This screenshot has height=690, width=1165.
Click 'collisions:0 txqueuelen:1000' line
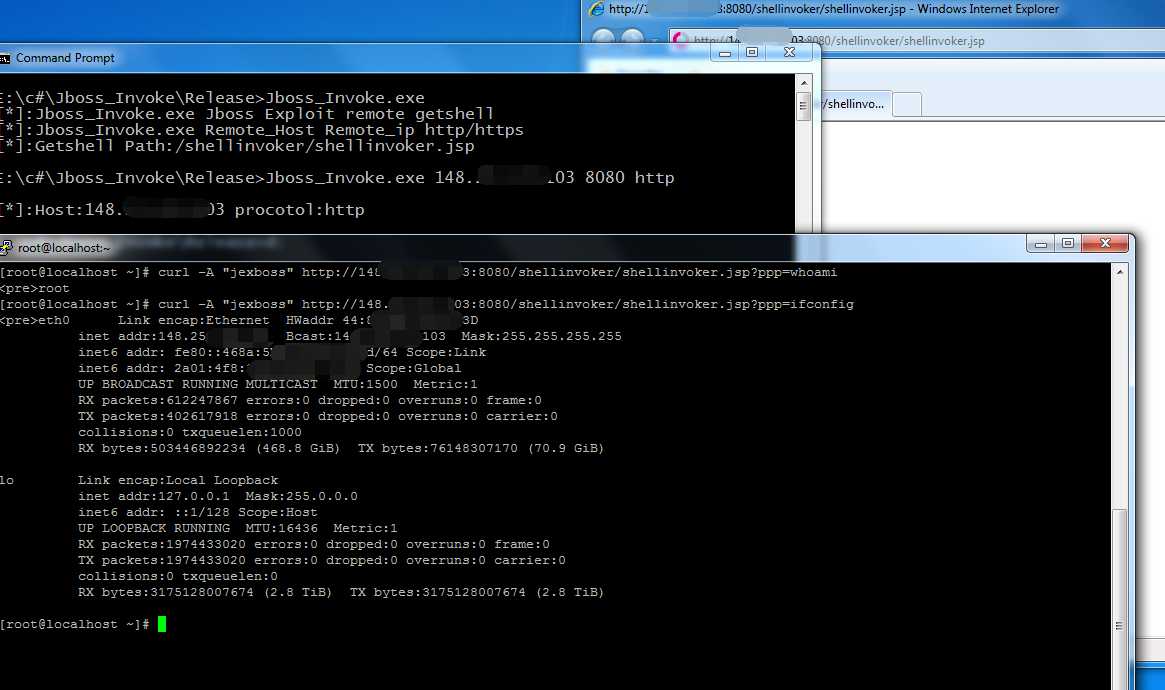coord(189,432)
